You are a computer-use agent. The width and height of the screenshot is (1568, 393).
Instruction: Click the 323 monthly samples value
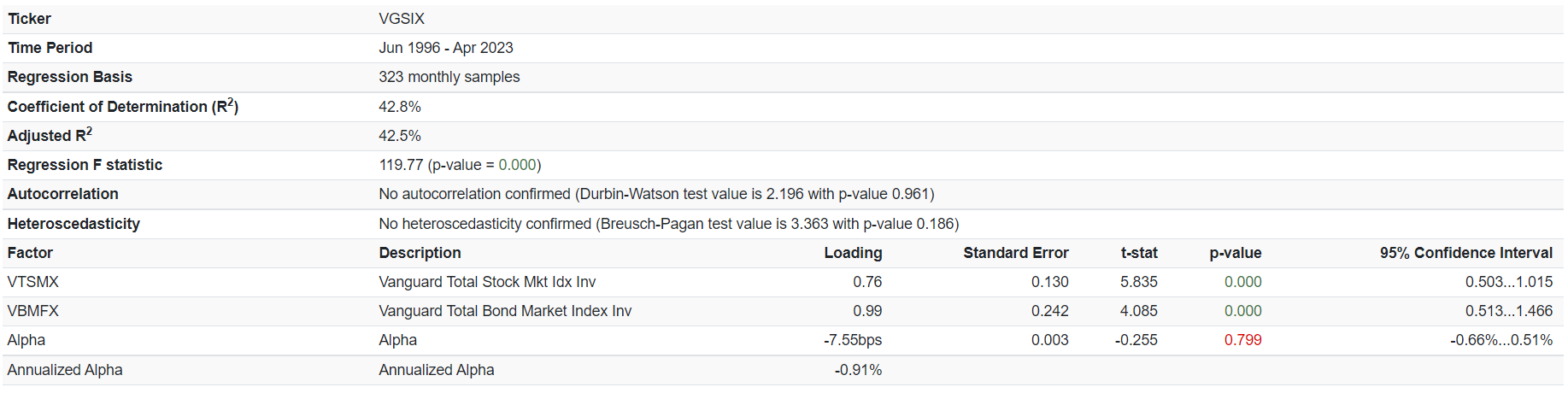(449, 77)
